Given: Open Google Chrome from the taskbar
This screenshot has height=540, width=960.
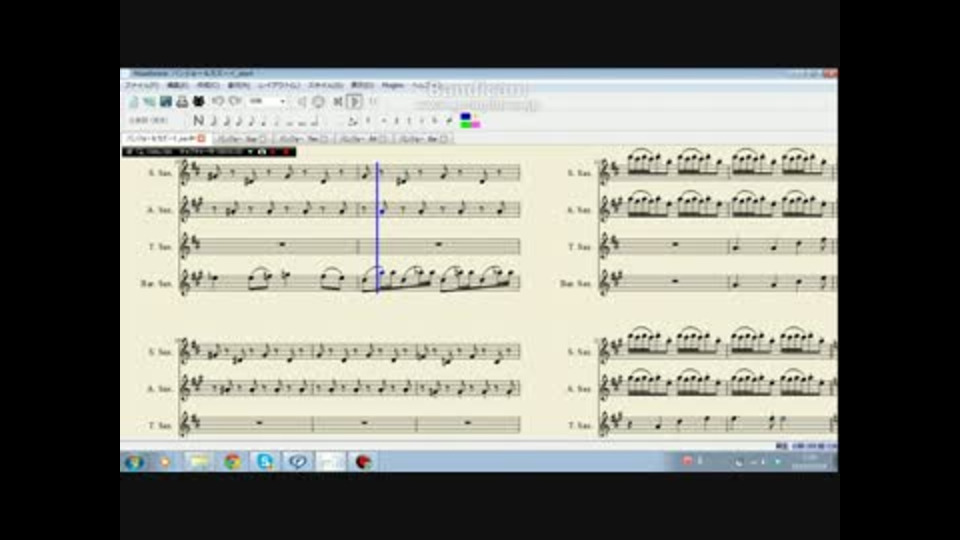Looking at the screenshot, I should point(232,462).
